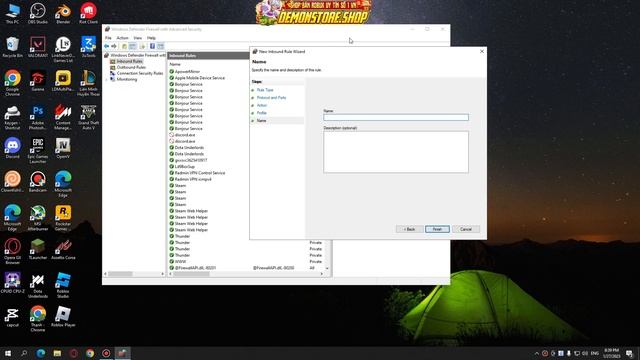The width and height of the screenshot is (640, 360).
Task: Open the Grand Theft Auto V shortcut
Action: click(88, 117)
